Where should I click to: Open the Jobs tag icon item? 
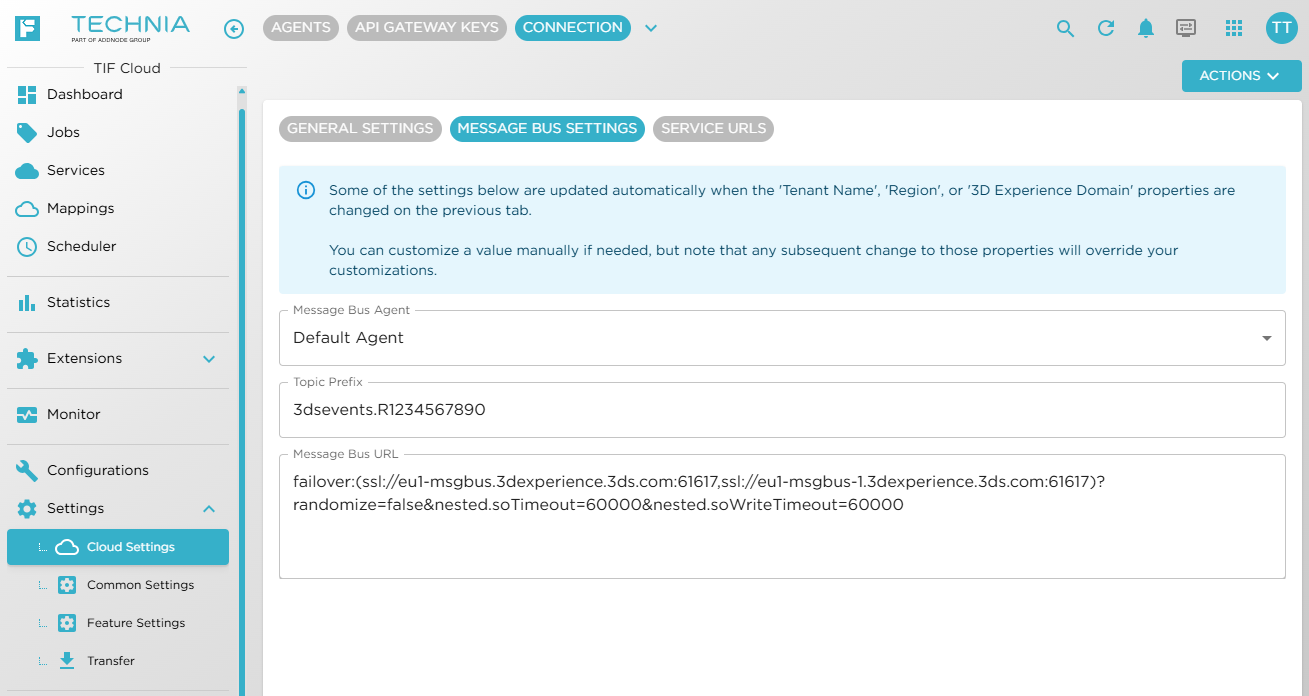tap(118, 132)
